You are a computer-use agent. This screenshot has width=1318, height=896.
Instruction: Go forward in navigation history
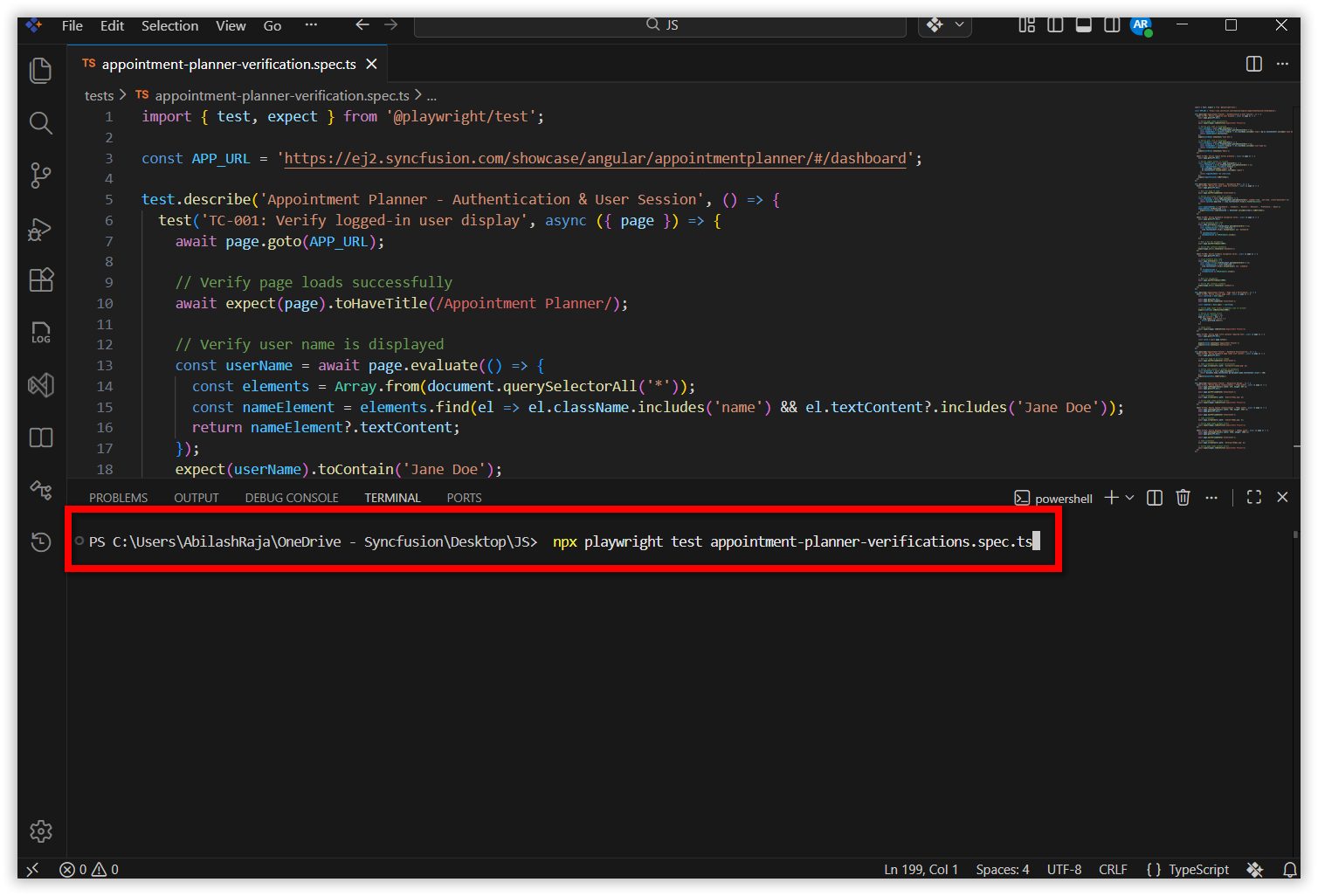point(391,25)
